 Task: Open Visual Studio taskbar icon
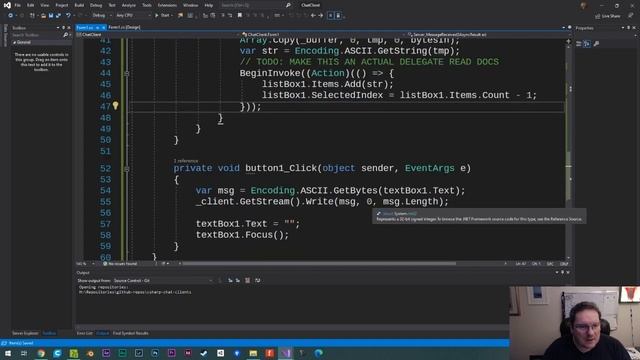pyautogui.click(x=286, y=353)
